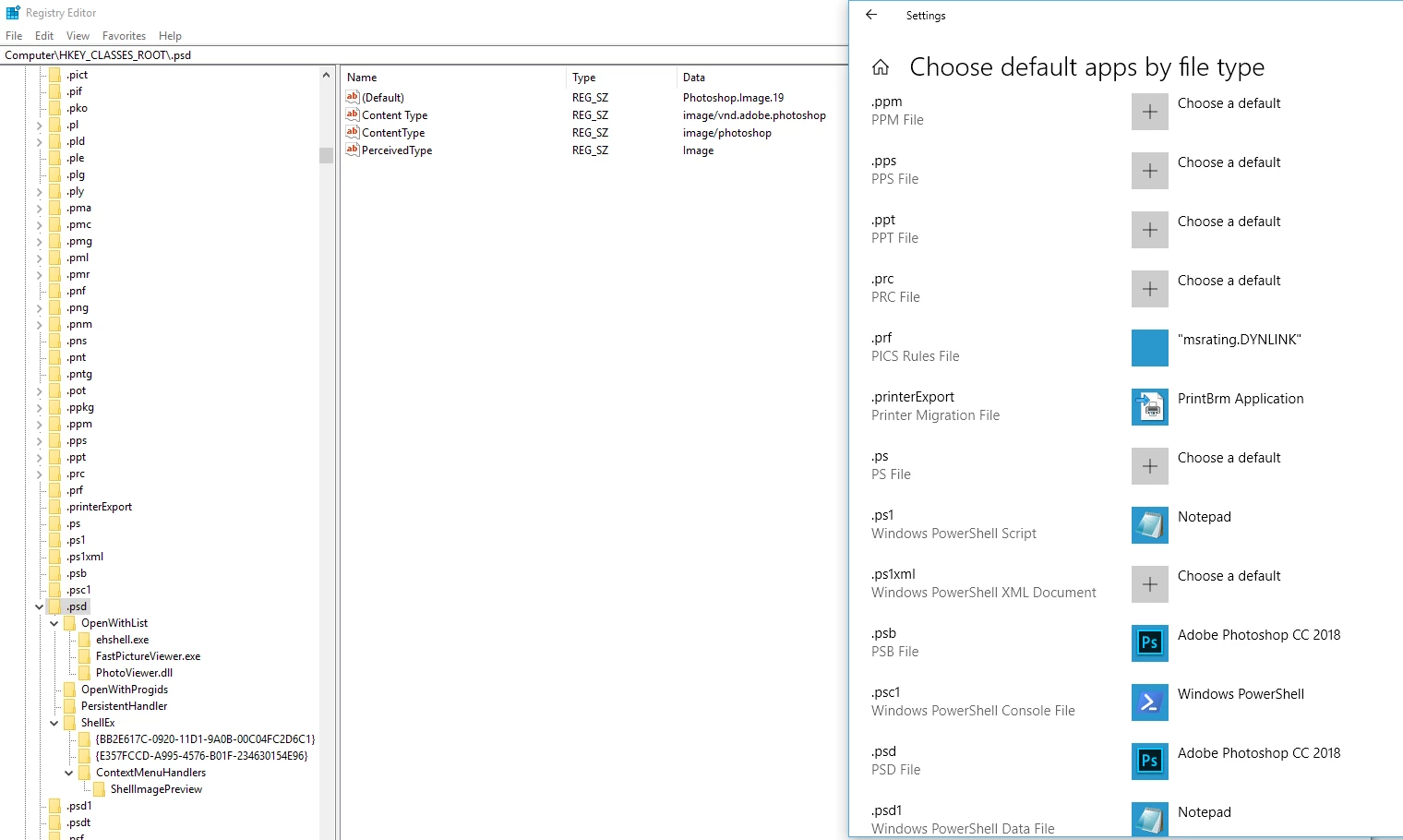Select the .psdt key
Image resolution: width=1403 pixels, height=840 pixels.
pos(78,822)
